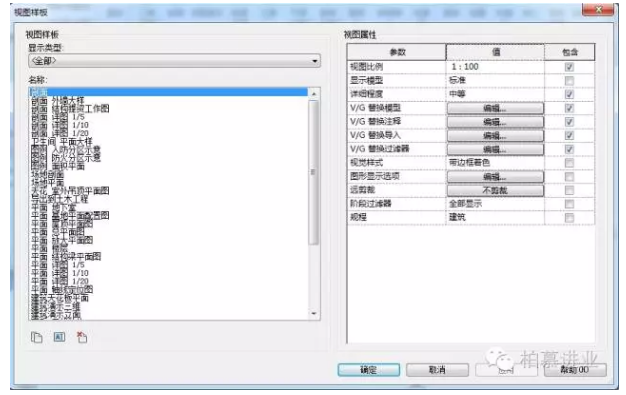Image resolution: width=626 pixels, height=395 pixels.
Task: Click the duplicate view template icon
Action: [37, 337]
